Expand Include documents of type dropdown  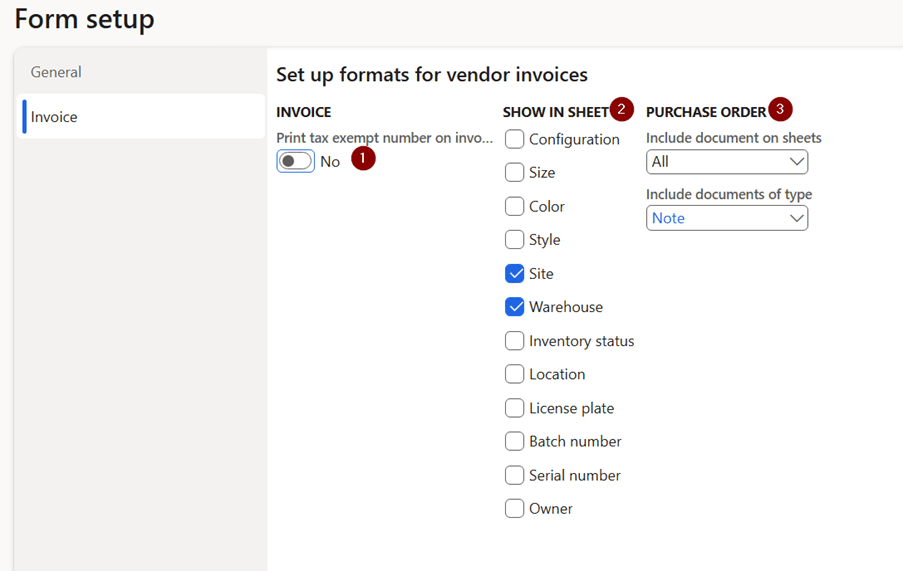pos(727,218)
